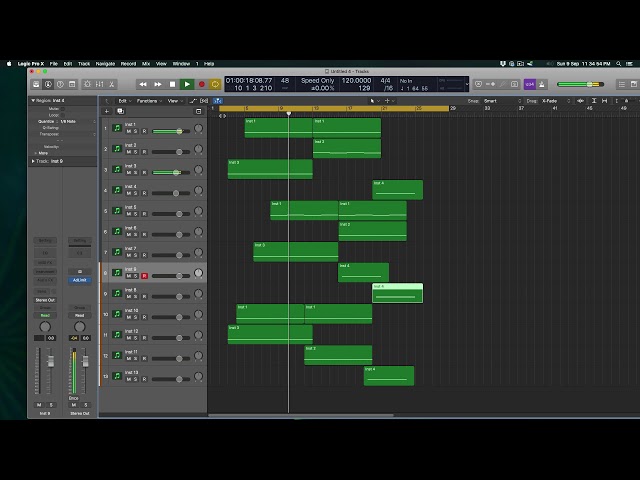Viewport: 640px width, 480px height.
Task: Open the Quantize 1/8 Note dropdown
Action: [x=78, y=122]
